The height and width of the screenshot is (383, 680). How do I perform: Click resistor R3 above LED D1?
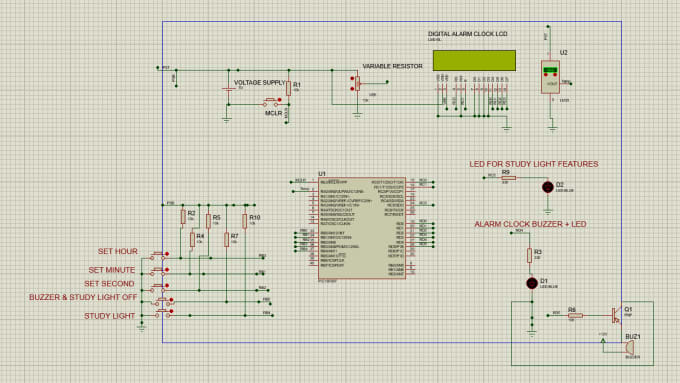point(529,255)
